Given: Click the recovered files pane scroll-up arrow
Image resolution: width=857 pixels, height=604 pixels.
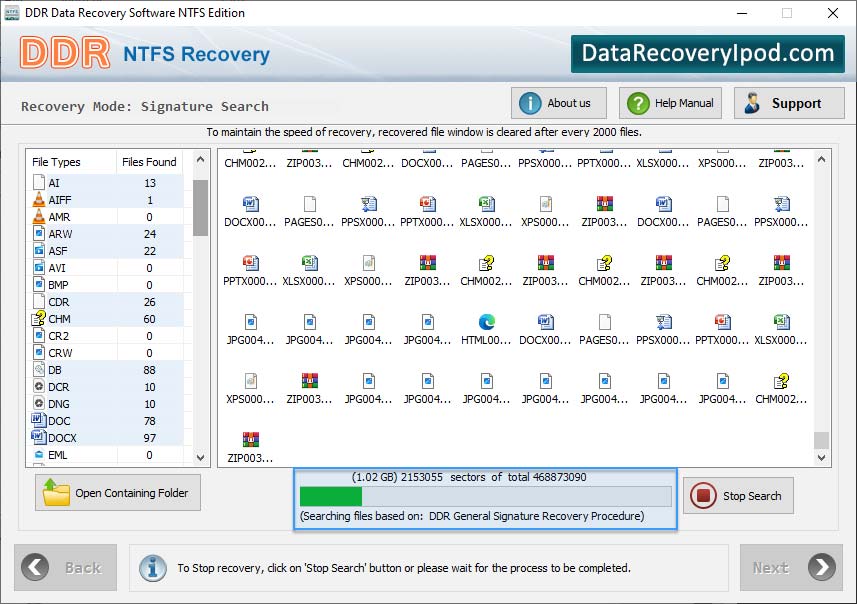Looking at the screenshot, I should (821, 160).
